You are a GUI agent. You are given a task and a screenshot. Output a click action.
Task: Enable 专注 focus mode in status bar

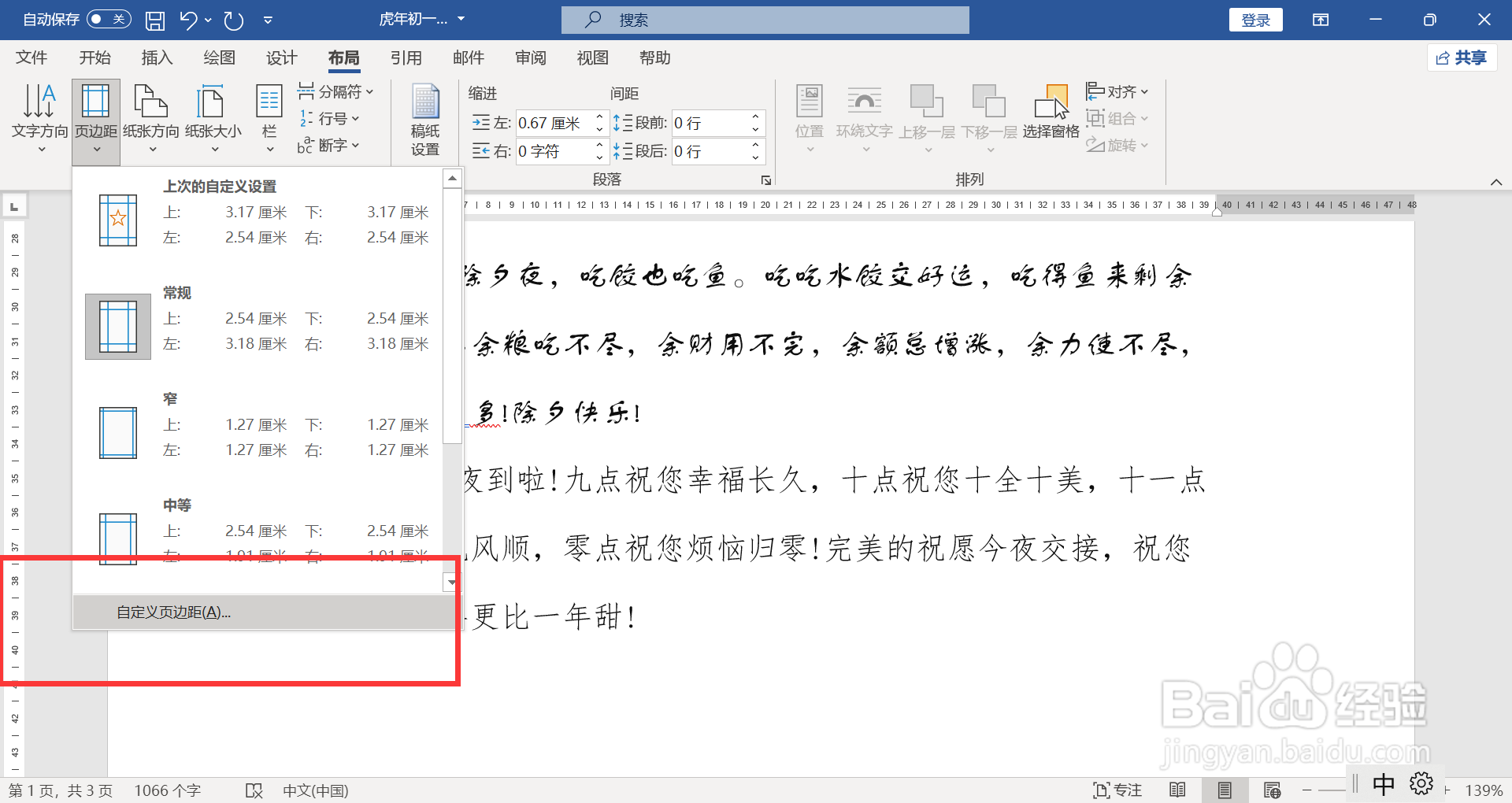click(1117, 790)
